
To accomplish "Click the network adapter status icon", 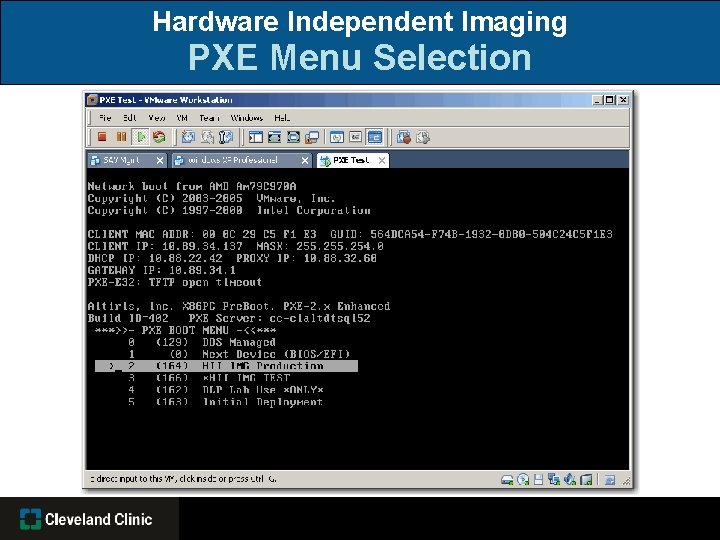I will point(554,480).
